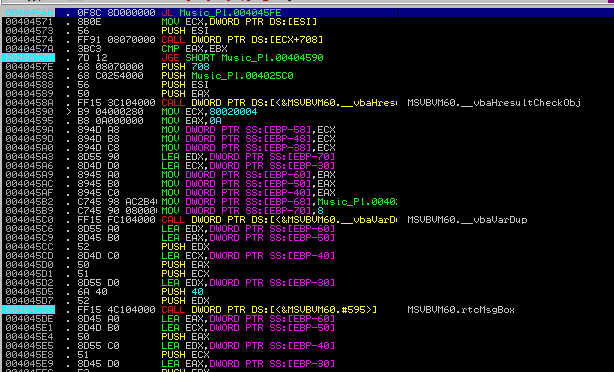Select the CALL MSVBVM60.#595 instruction
The width and height of the screenshot is (614, 372).
pyautogui.click(x=269, y=310)
